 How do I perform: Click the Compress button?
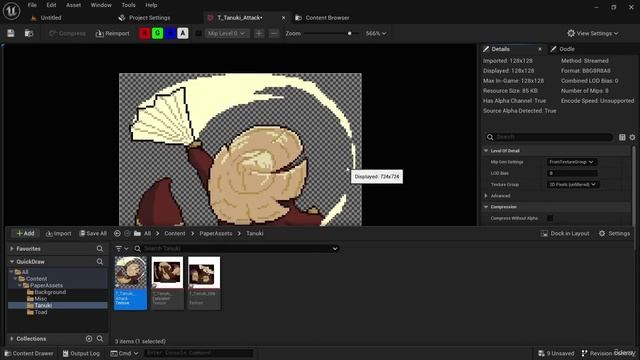[x=67, y=33]
